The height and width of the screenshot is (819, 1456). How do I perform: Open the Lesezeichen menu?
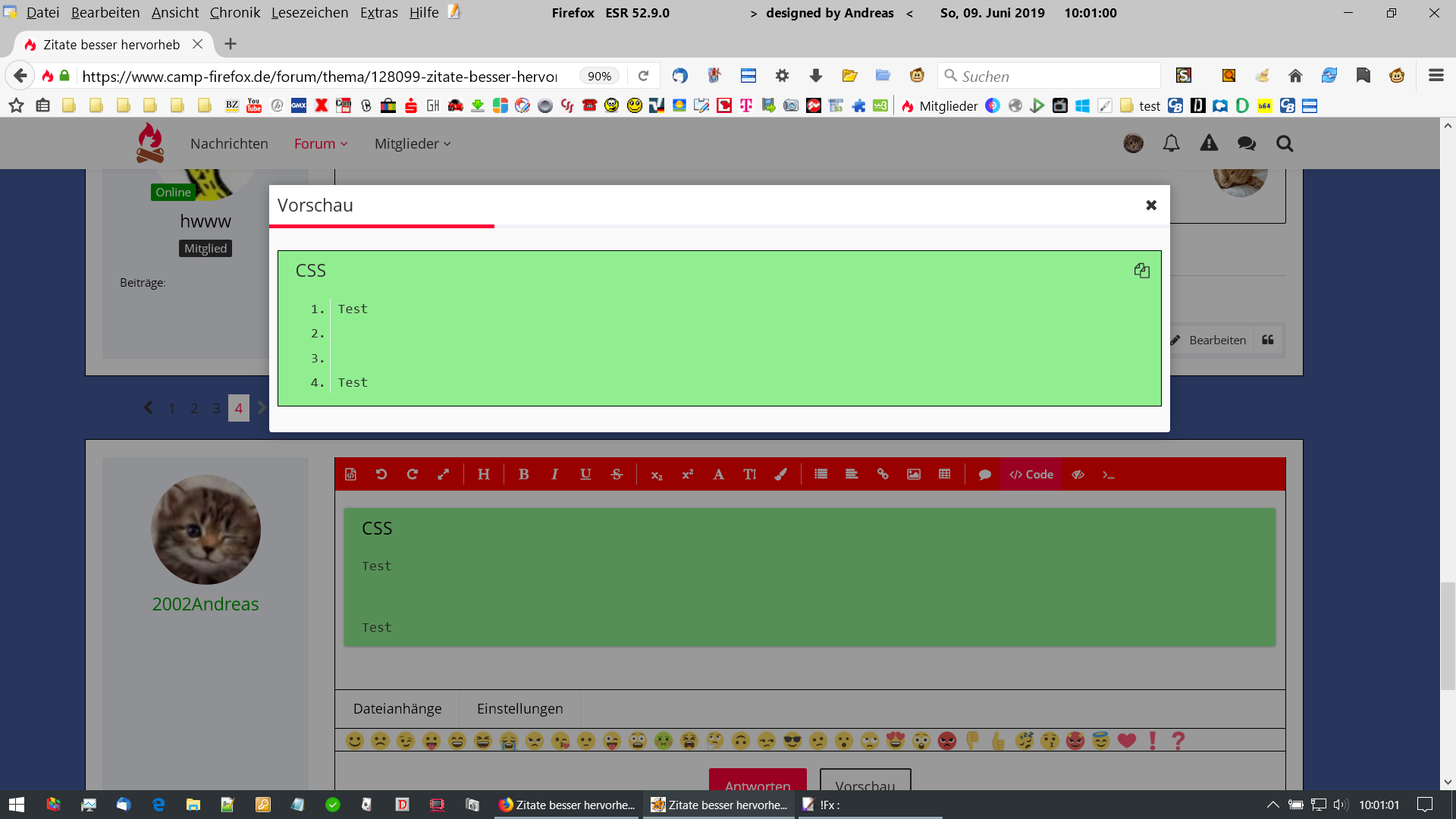(x=309, y=12)
